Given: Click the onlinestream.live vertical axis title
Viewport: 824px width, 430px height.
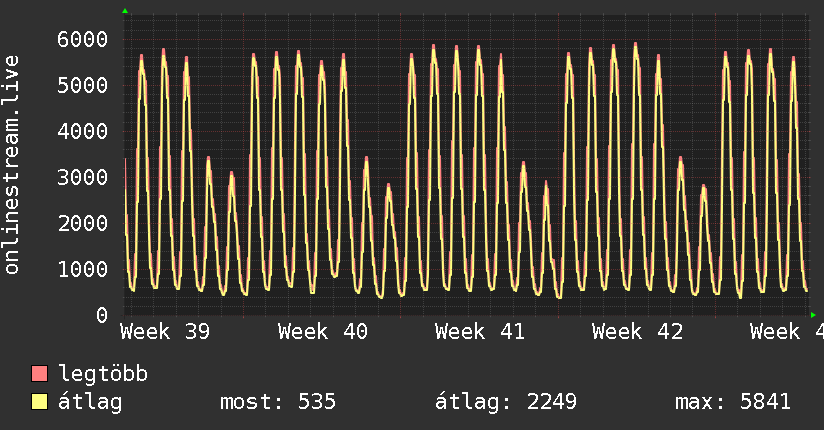Looking at the screenshot, I should tap(12, 165).
